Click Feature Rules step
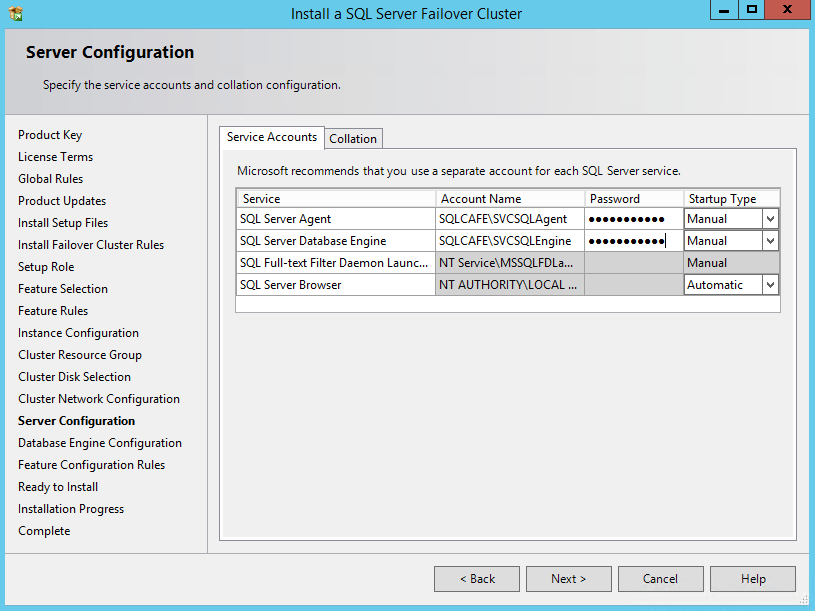 [x=53, y=311]
